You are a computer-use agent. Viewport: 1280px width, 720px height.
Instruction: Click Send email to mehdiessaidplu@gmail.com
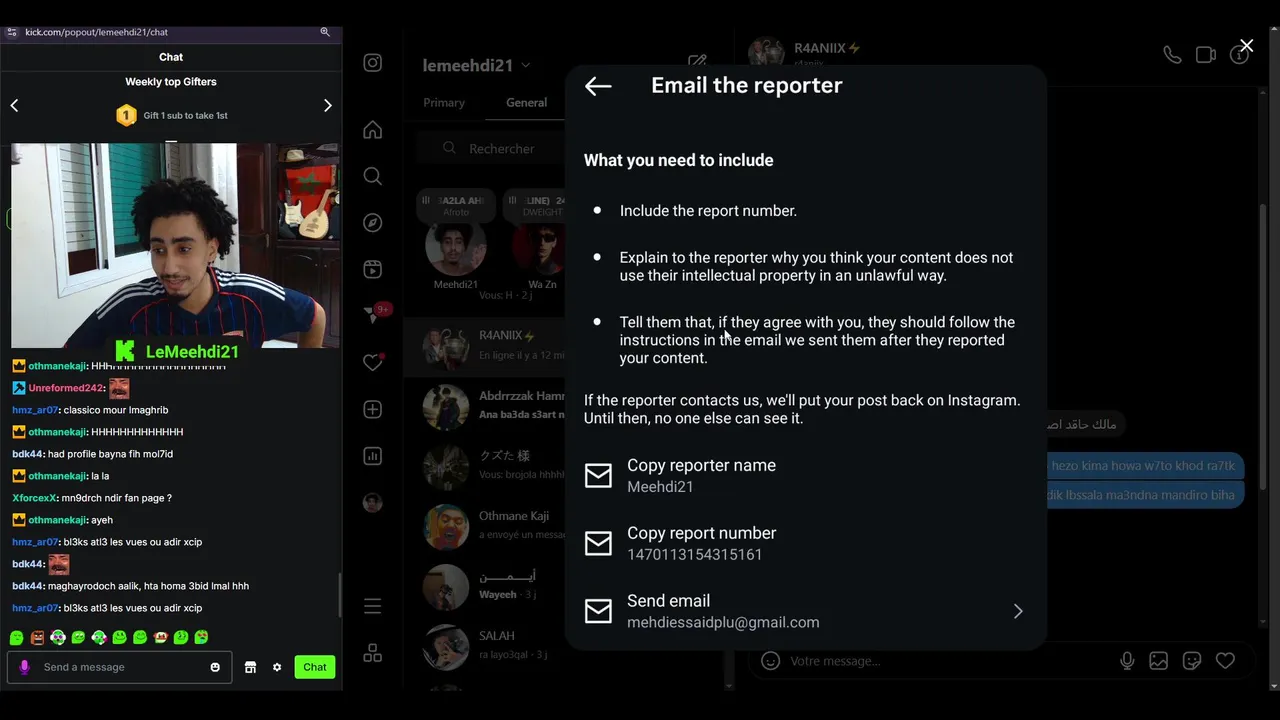point(806,611)
